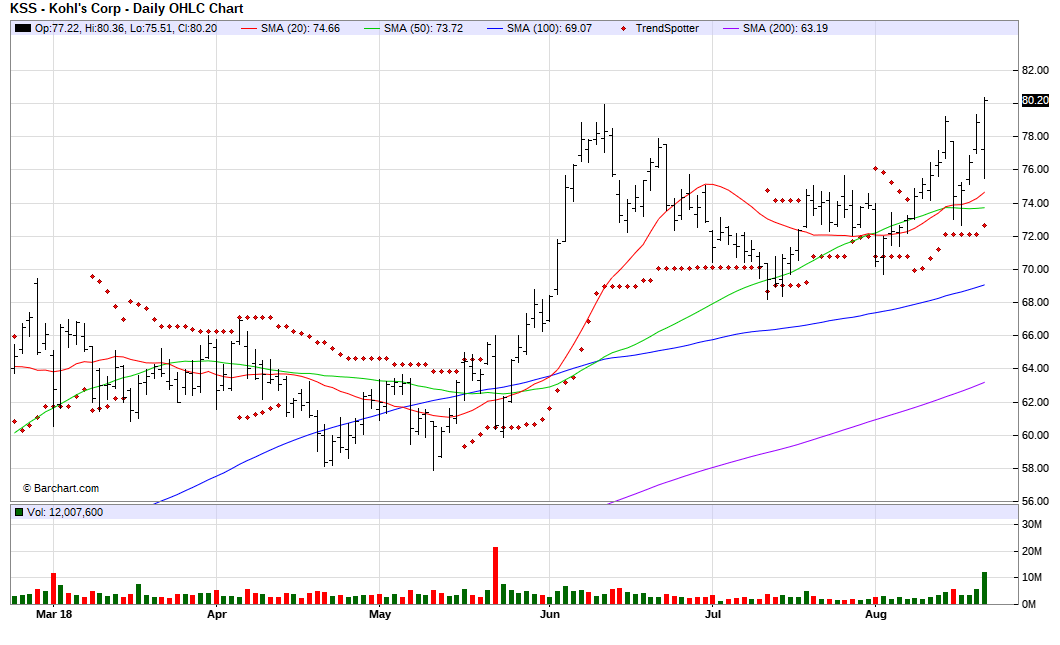Screen dimensions: 1060x645
Task: Click the 'SMA (20): 74.66' legend label
Action: tap(300, 28)
